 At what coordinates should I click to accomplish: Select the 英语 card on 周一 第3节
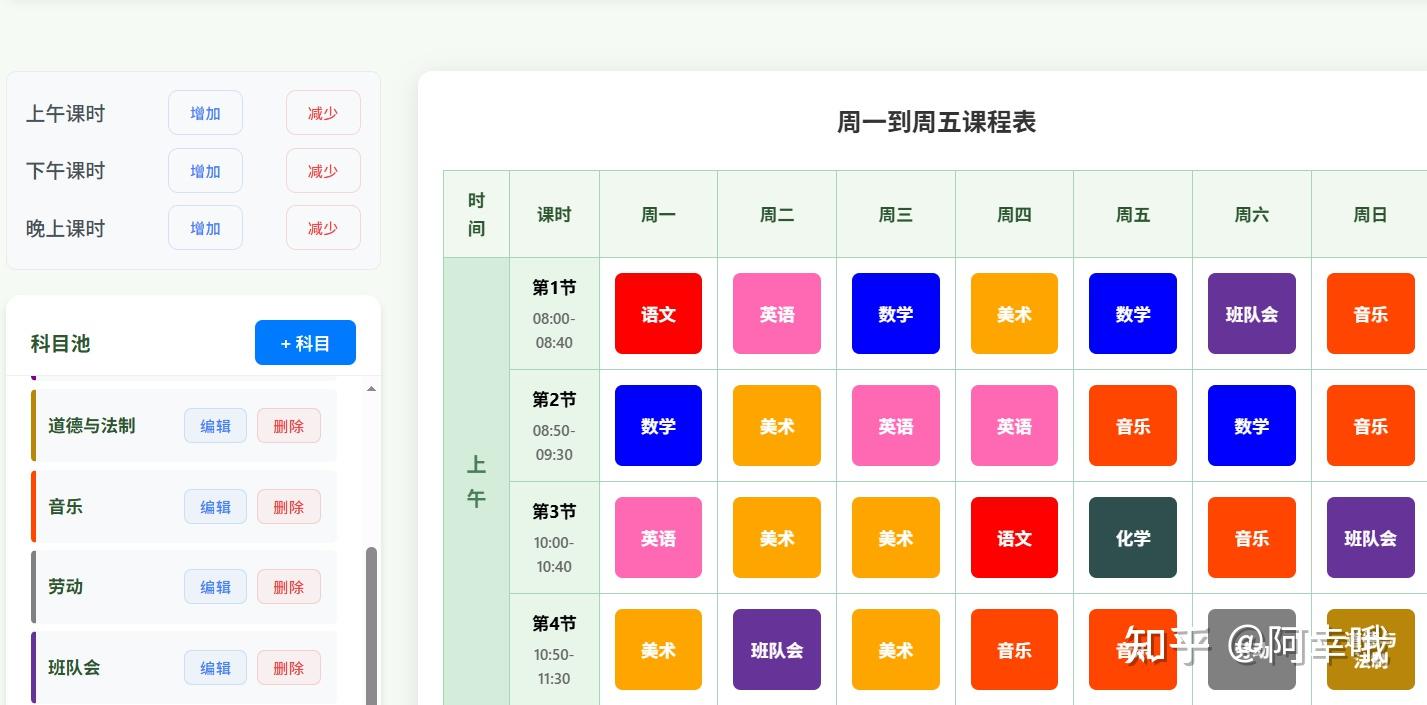[658, 538]
